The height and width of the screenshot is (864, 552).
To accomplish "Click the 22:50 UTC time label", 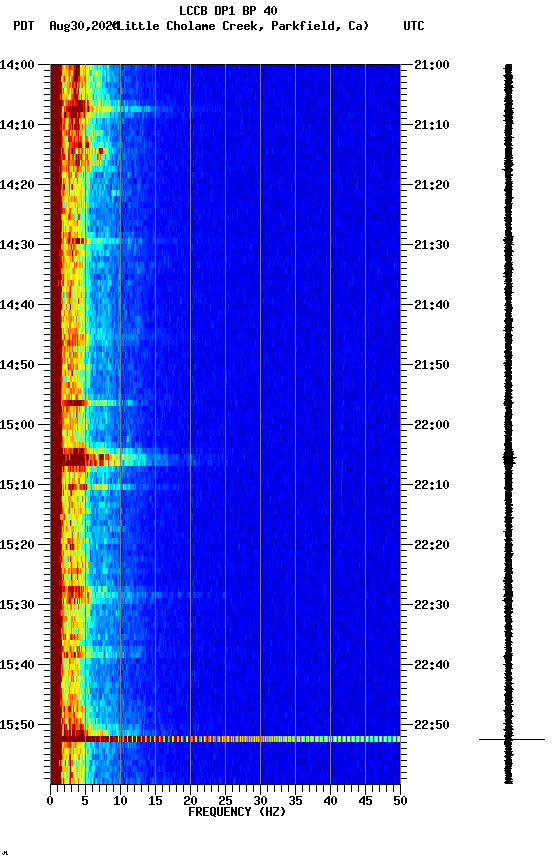I will 432,725.
